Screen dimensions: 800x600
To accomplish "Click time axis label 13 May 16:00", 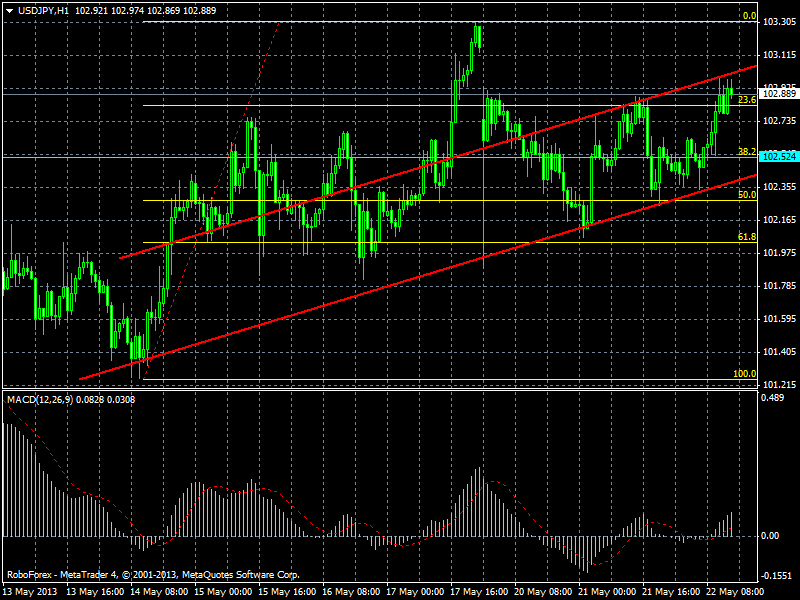I will 95,592.
